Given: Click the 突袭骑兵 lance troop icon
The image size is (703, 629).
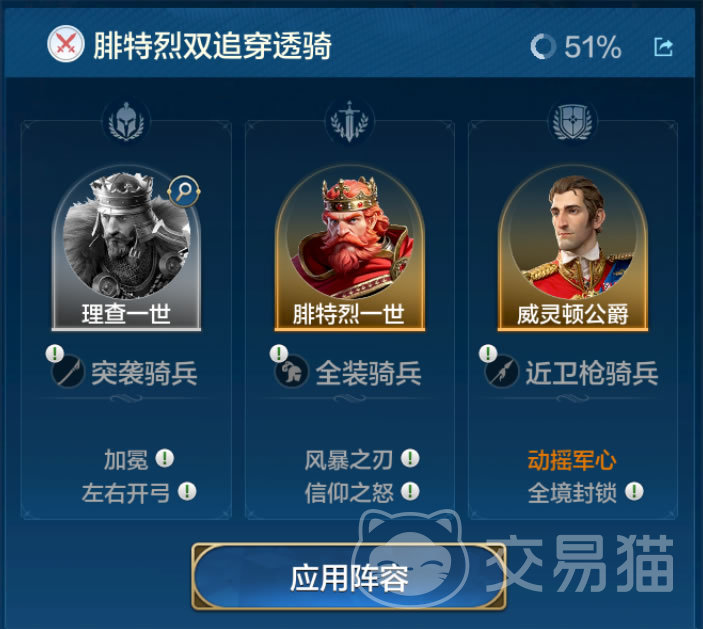Looking at the screenshot, I should pyautogui.click(x=68, y=371).
